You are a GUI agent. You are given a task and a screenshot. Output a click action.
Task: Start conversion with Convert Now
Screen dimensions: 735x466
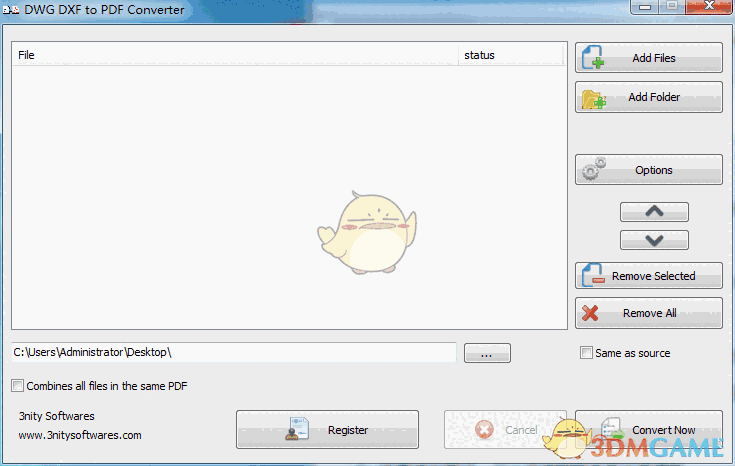pos(649,429)
